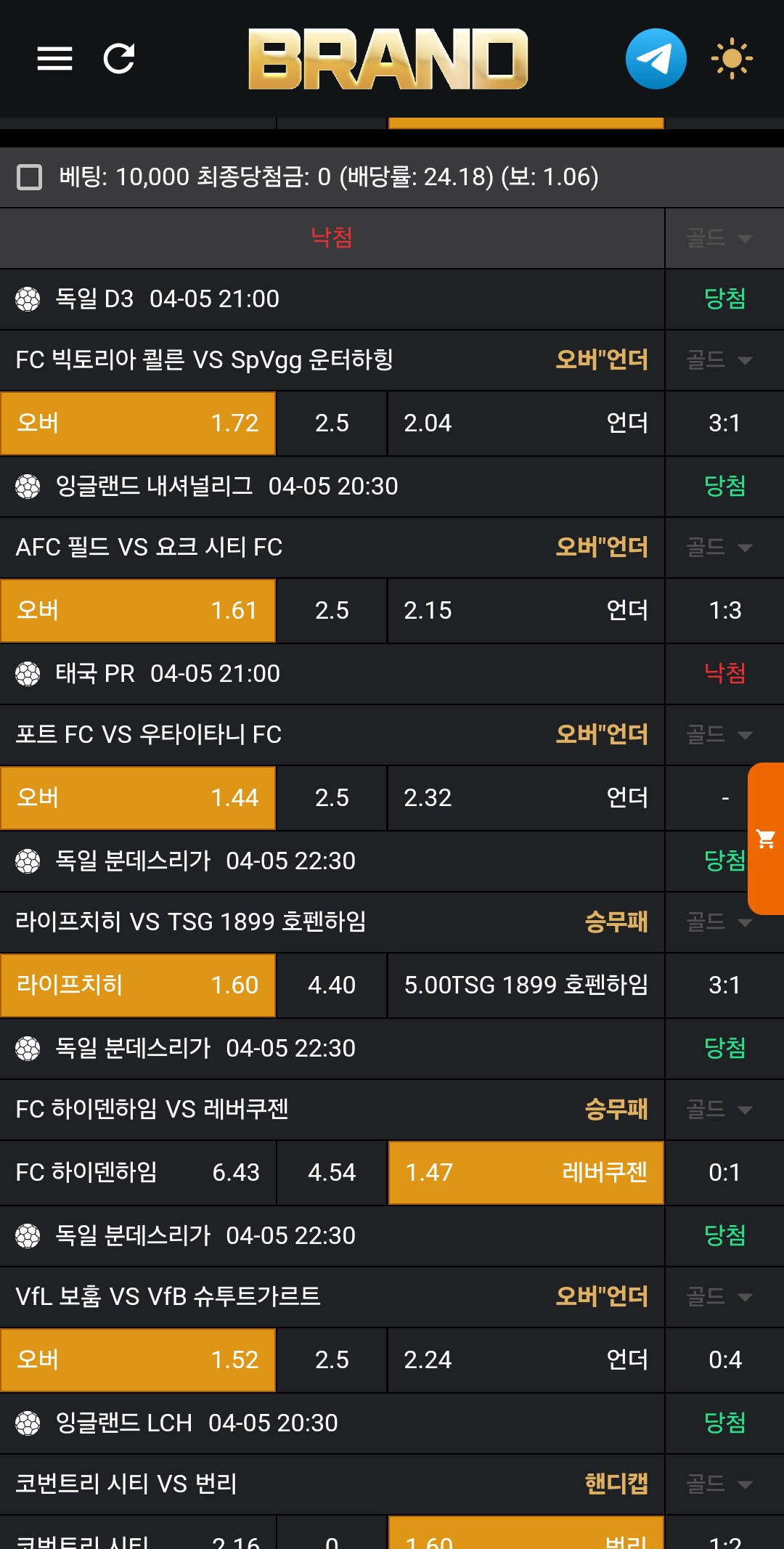Open the Telegram channel icon
784x1549 pixels.
[656, 59]
